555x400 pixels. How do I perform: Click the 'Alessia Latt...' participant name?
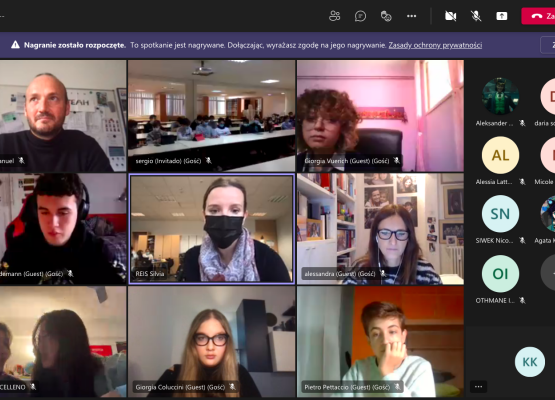(x=494, y=182)
